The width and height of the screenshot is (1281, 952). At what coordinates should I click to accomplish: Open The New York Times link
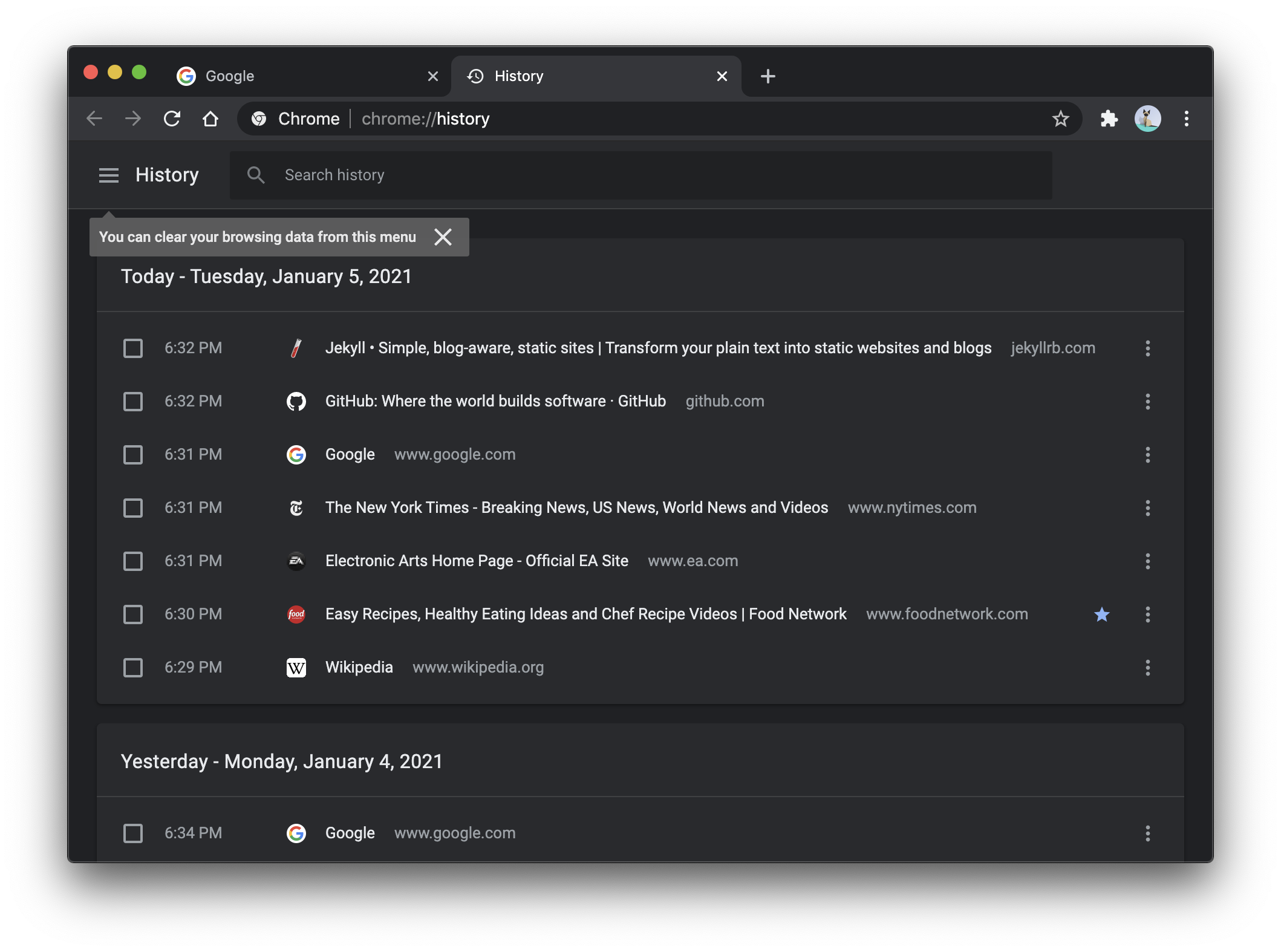coord(576,507)
